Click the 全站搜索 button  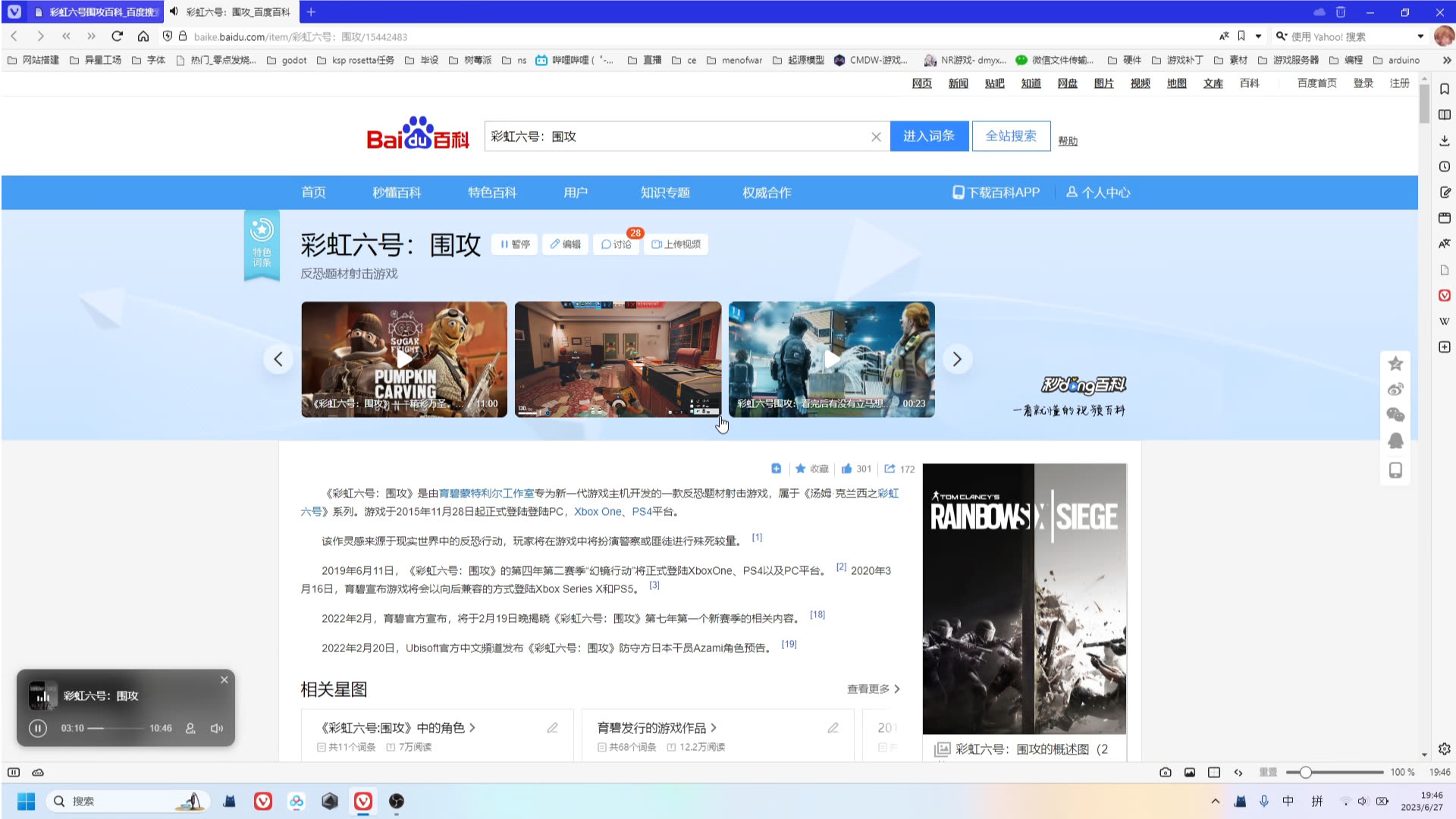(x=1011, y=136)
